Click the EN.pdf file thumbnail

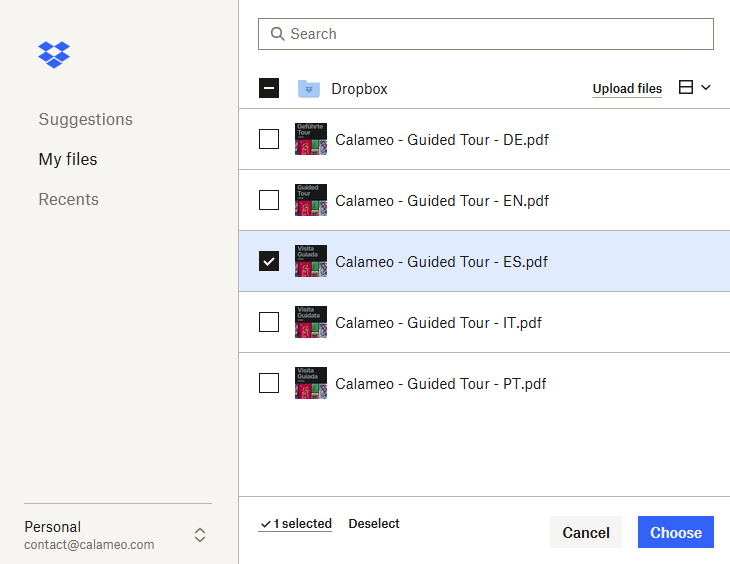[x=311, y=200]
